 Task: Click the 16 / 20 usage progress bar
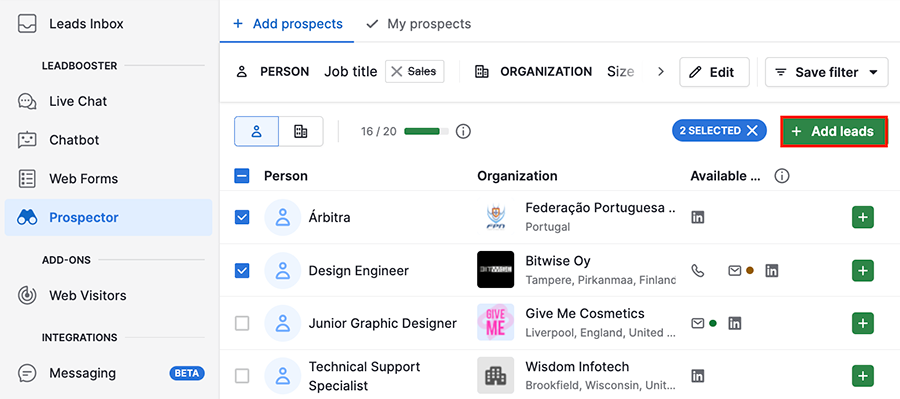pyautogui.click(x=426, y=131)
